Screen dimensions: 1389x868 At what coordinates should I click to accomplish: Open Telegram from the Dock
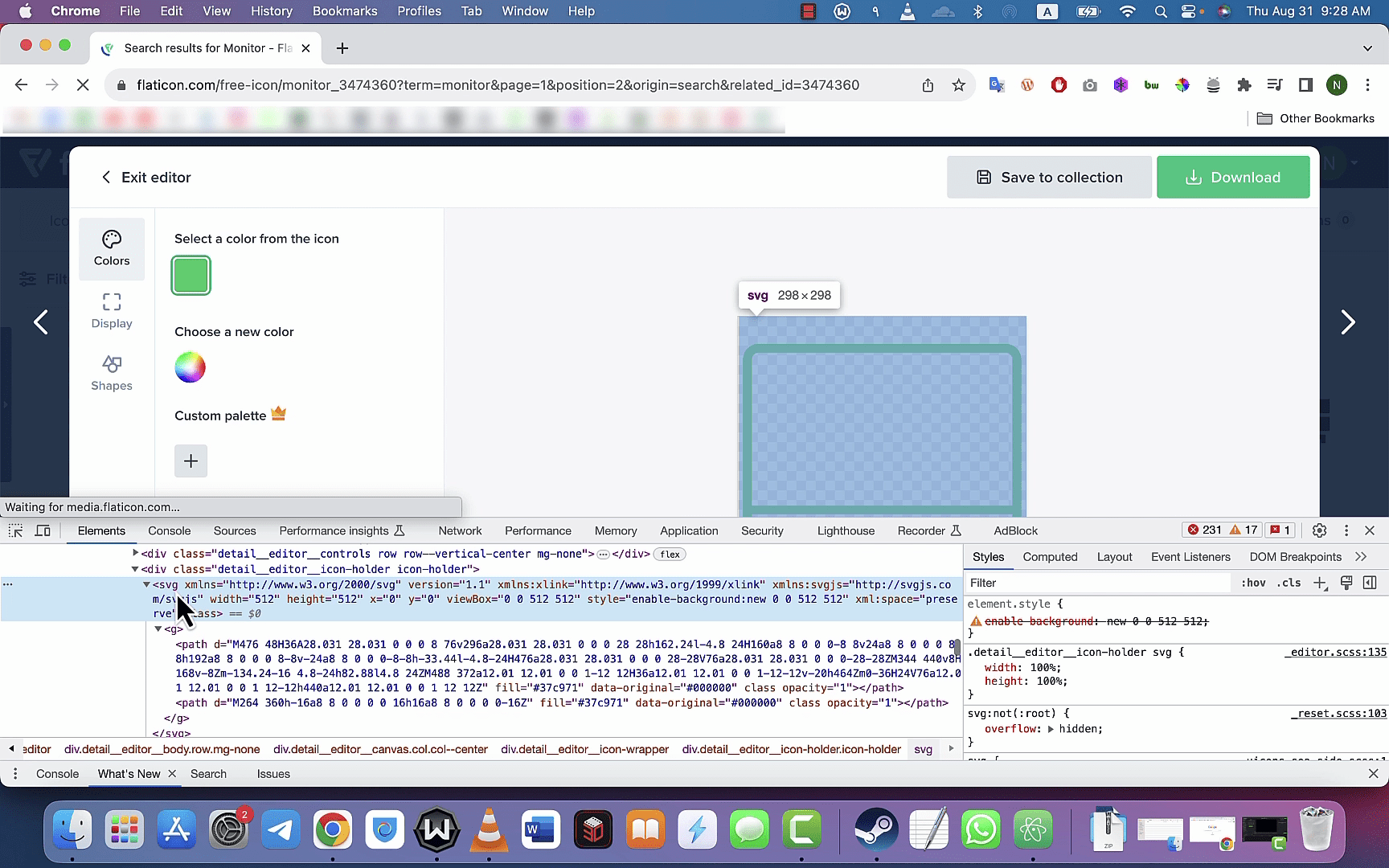click(281, 829)
